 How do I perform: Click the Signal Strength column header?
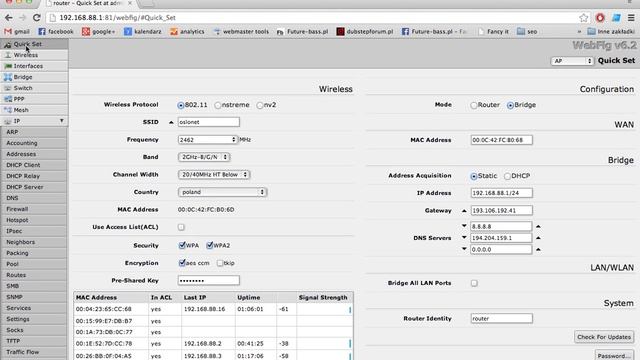click(x=323, y=298)
